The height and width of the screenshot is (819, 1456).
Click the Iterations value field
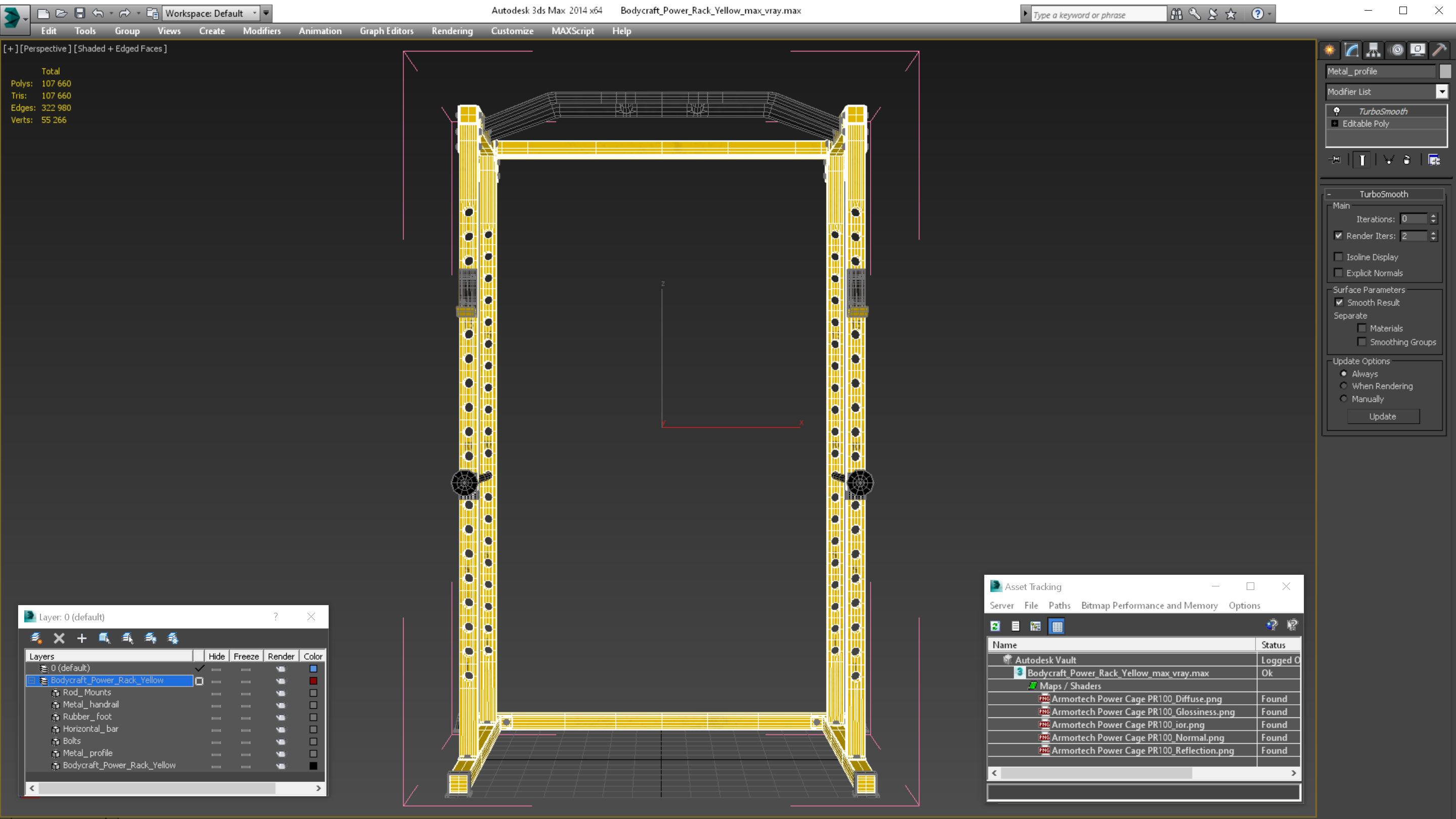tap(1414, 219)
